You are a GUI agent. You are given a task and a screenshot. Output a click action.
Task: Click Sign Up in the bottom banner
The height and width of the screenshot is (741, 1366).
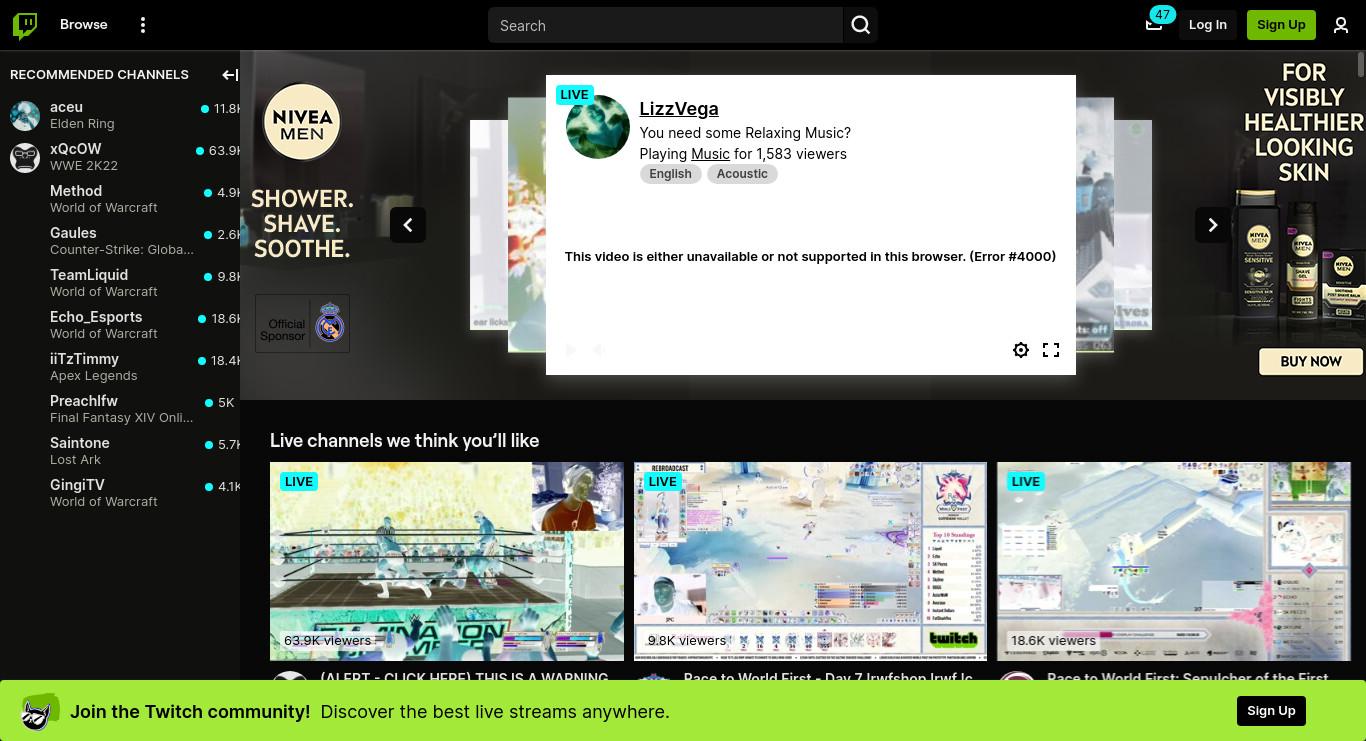[1271, 711]
